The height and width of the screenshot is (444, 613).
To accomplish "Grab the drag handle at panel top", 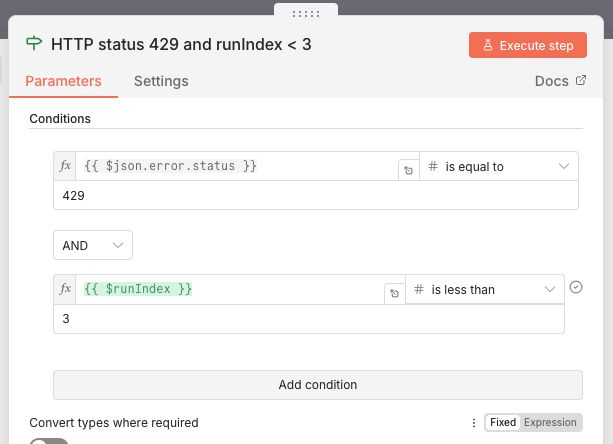I will point(306,13).
